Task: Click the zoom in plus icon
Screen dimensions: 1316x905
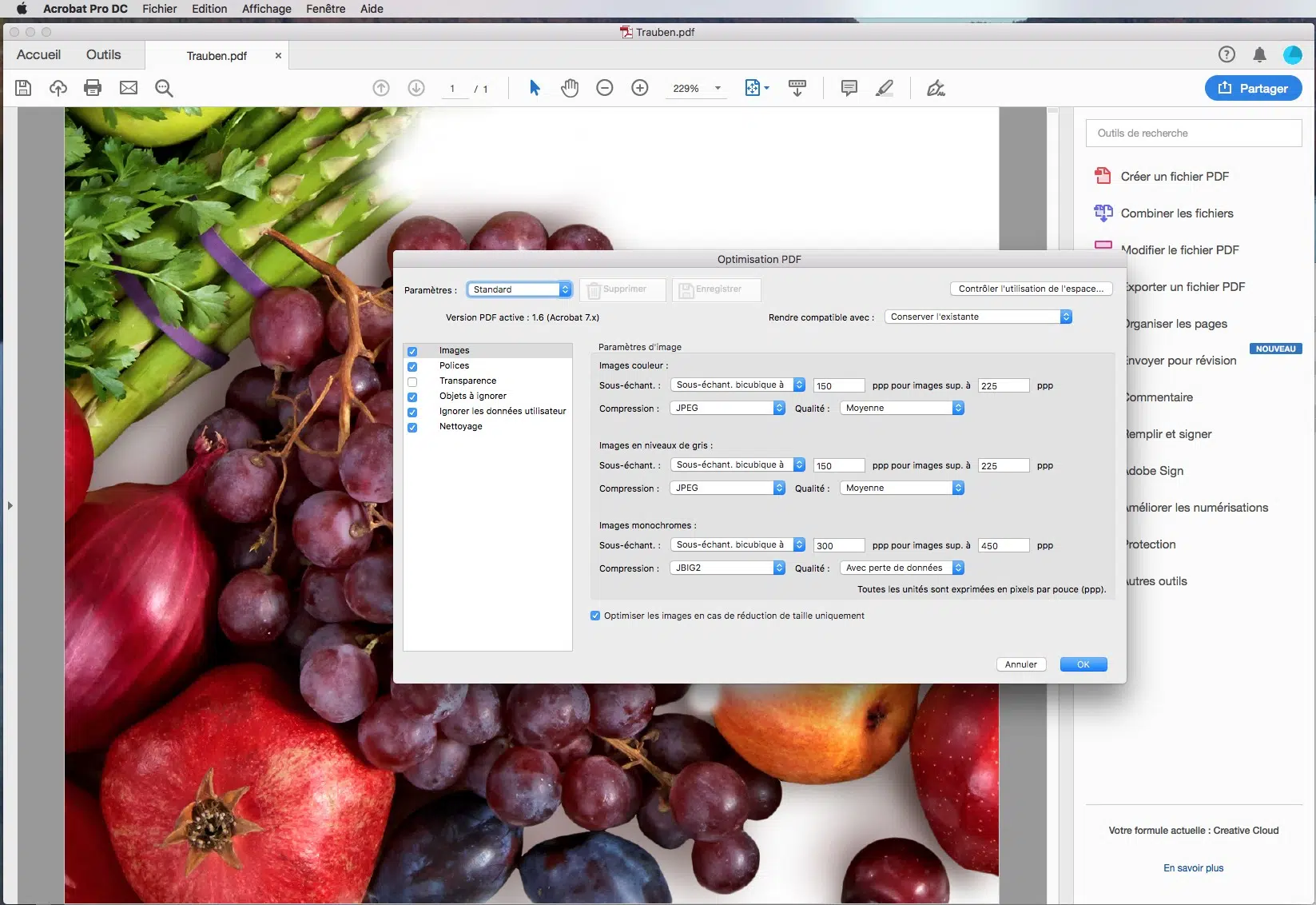Action: pos(640,88)
